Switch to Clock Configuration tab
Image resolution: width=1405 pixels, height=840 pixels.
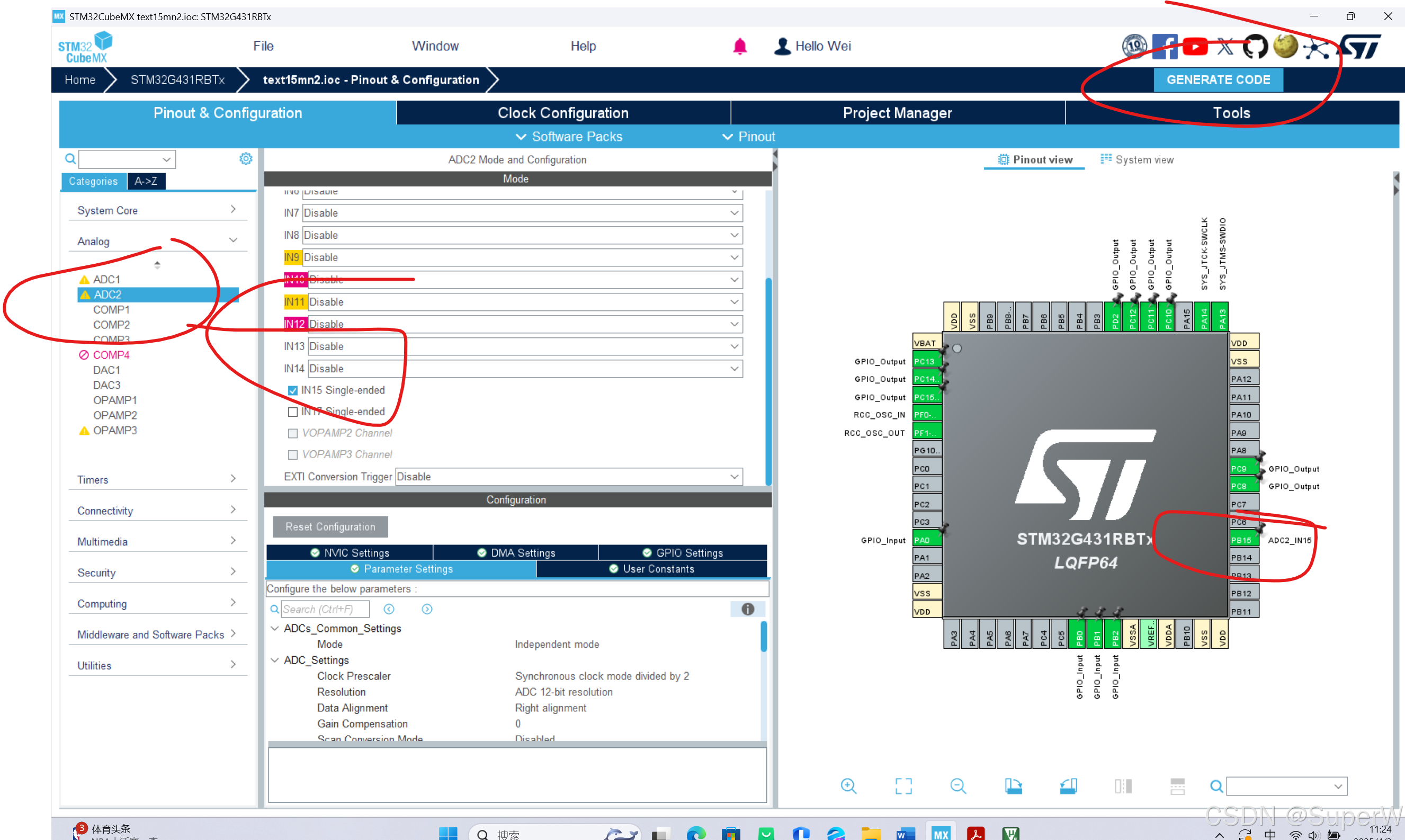click(x=562, y=113)
